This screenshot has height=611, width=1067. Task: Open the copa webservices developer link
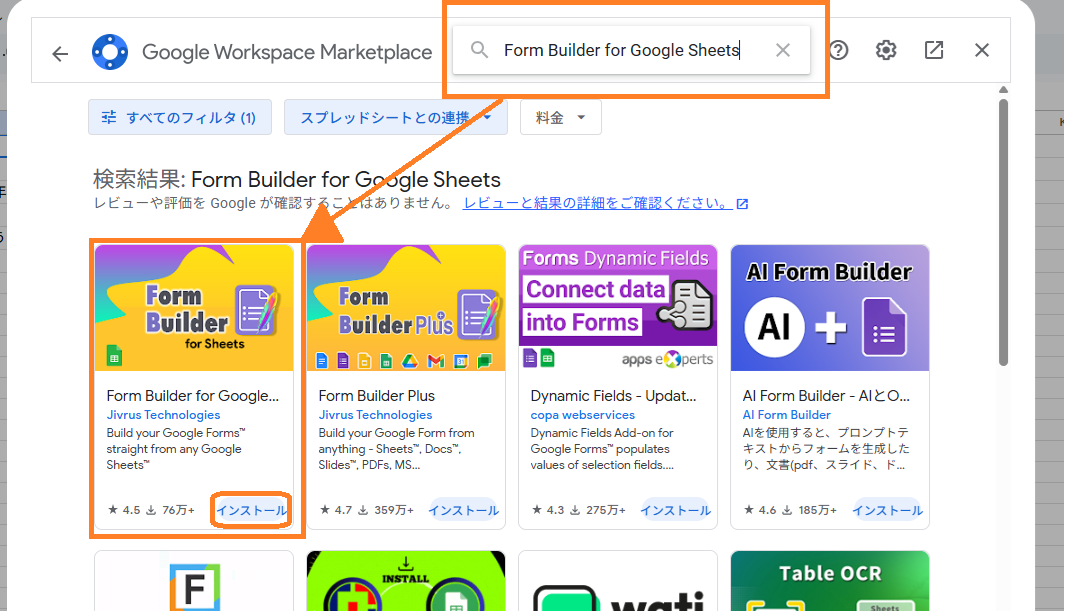click(x=582, y=415)
